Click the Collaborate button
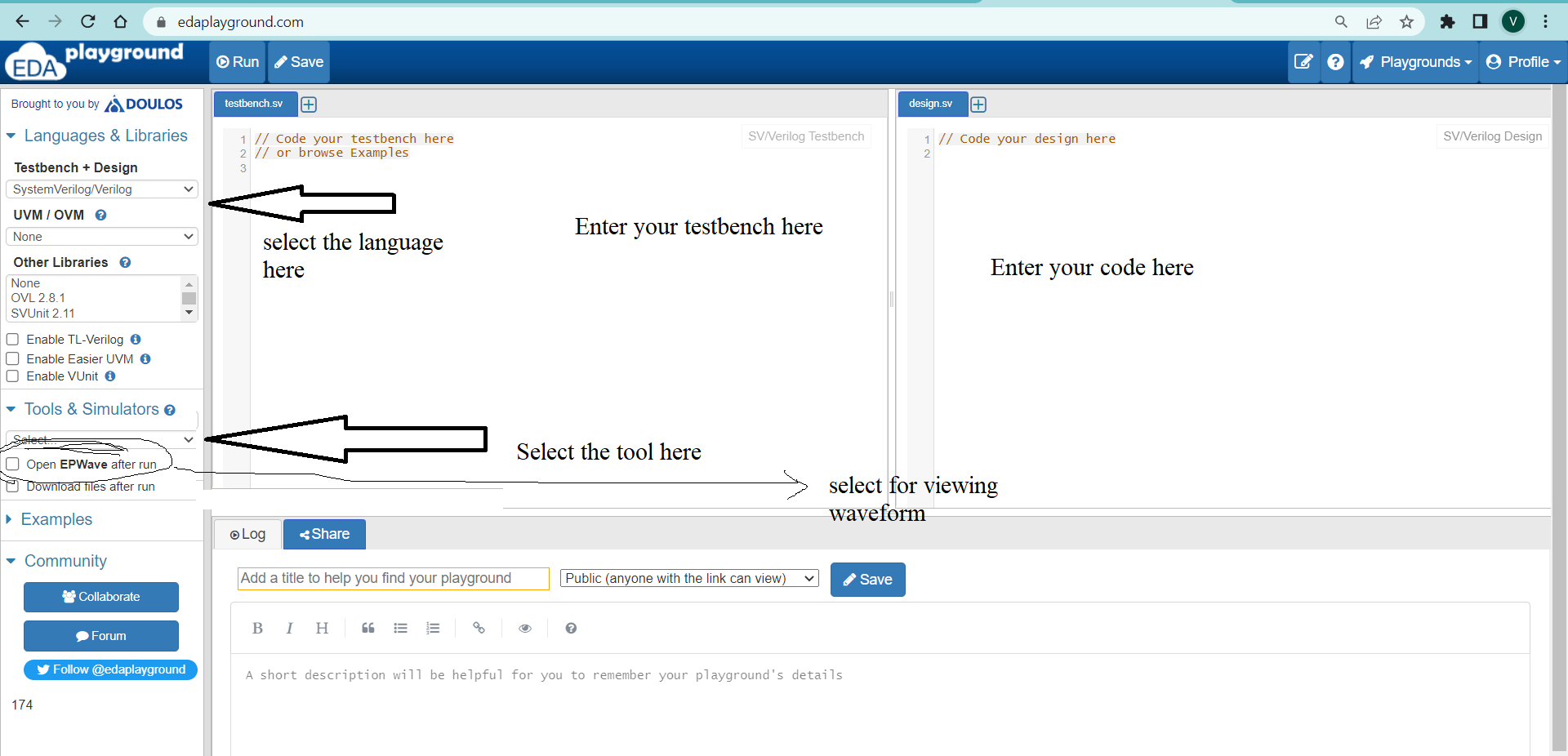This screenshot has height=756, width=1568. tap(100, 597)
